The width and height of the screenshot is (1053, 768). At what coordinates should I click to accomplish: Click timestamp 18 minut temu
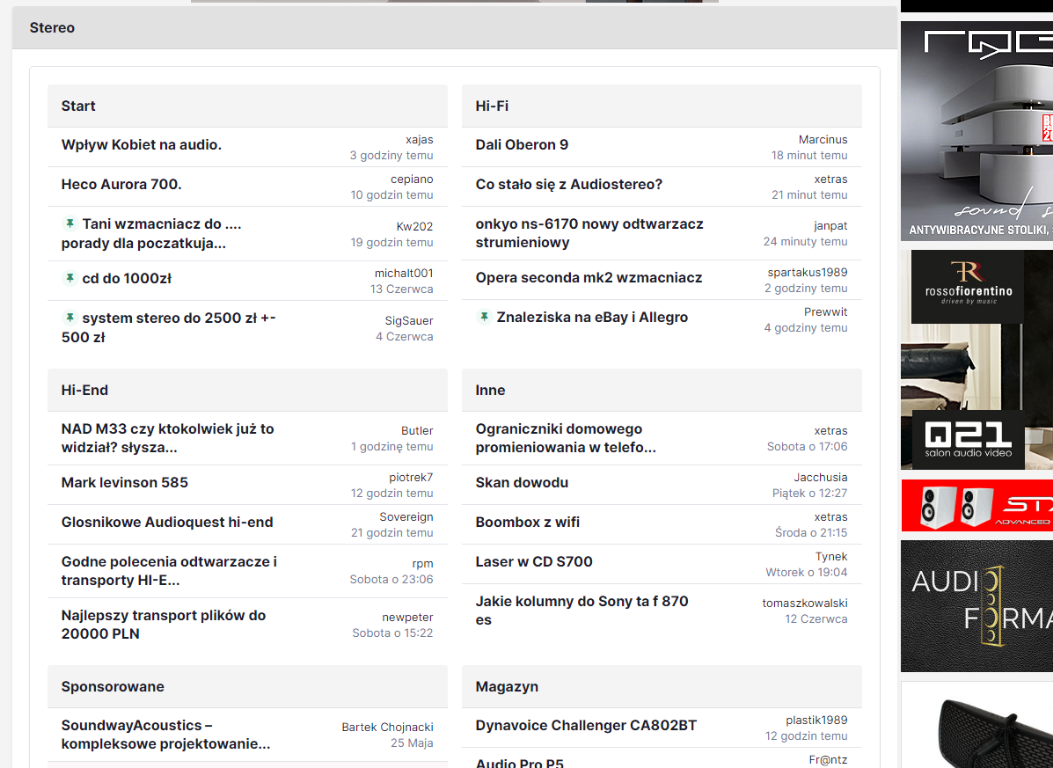pos(809,155)
